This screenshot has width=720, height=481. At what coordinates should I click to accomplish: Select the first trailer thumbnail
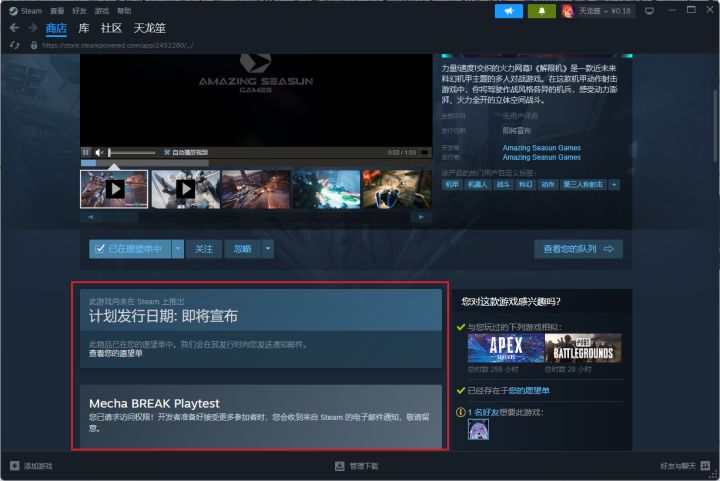114,189
